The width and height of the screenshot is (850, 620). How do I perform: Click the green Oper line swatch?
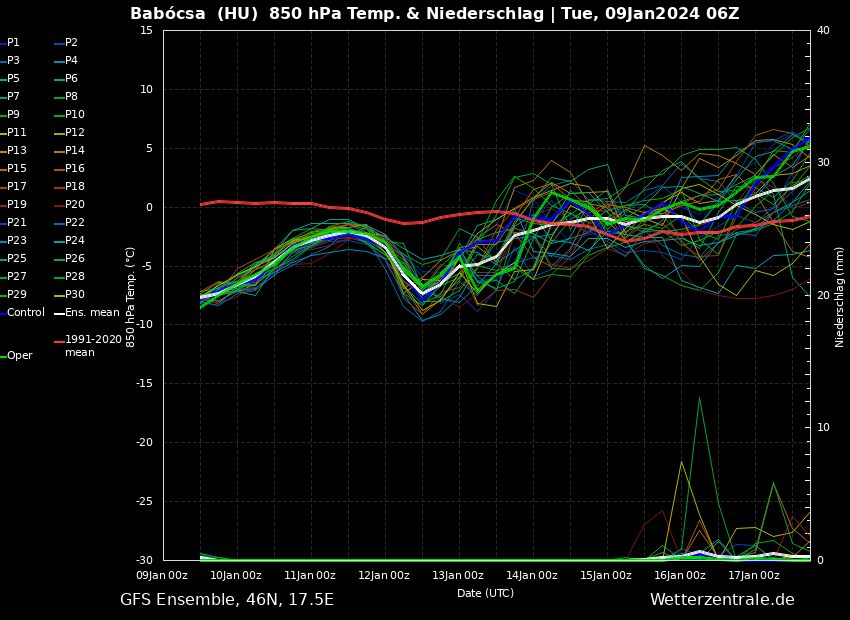point(3,356)
